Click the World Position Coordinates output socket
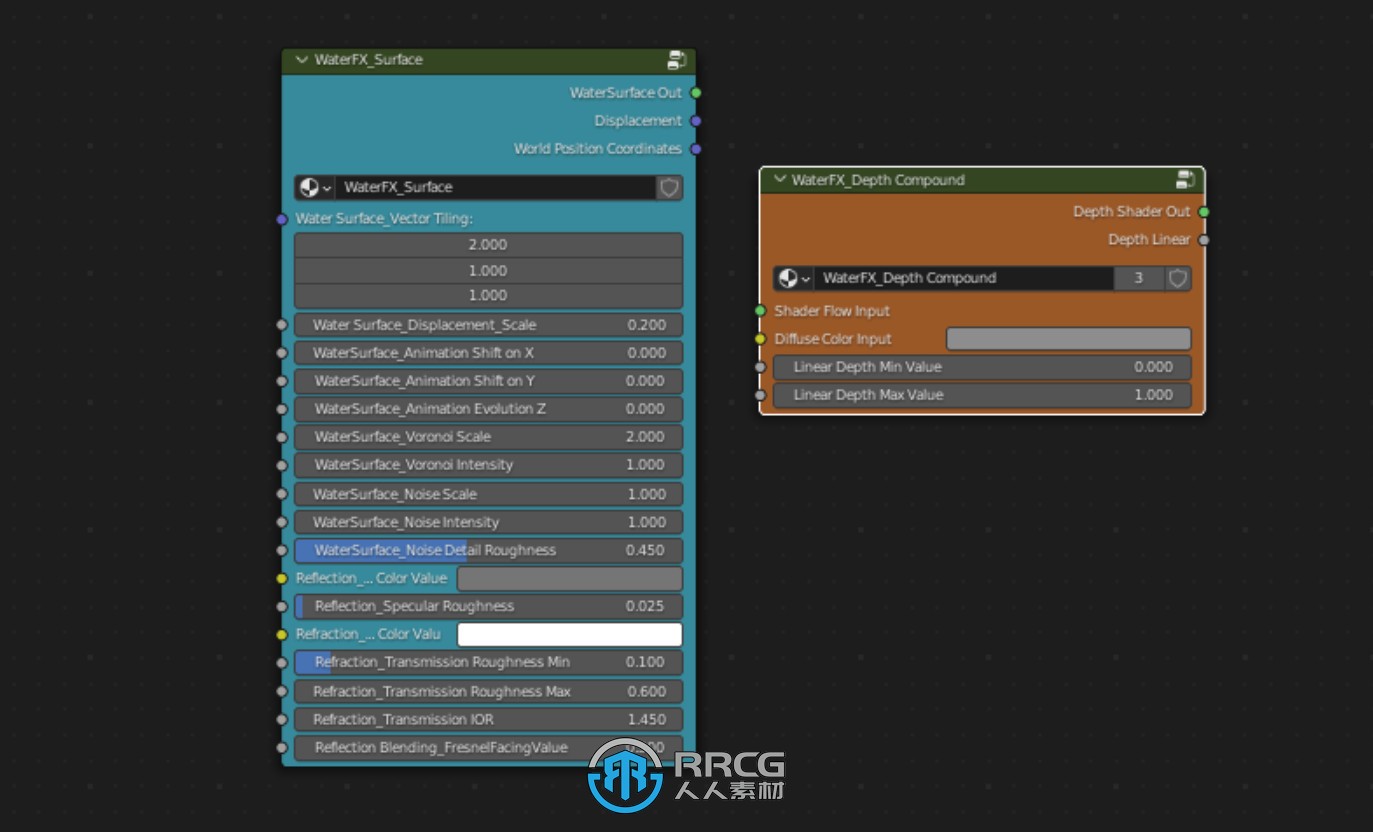This screenshot has height=832, width=1373. (696, 149)
